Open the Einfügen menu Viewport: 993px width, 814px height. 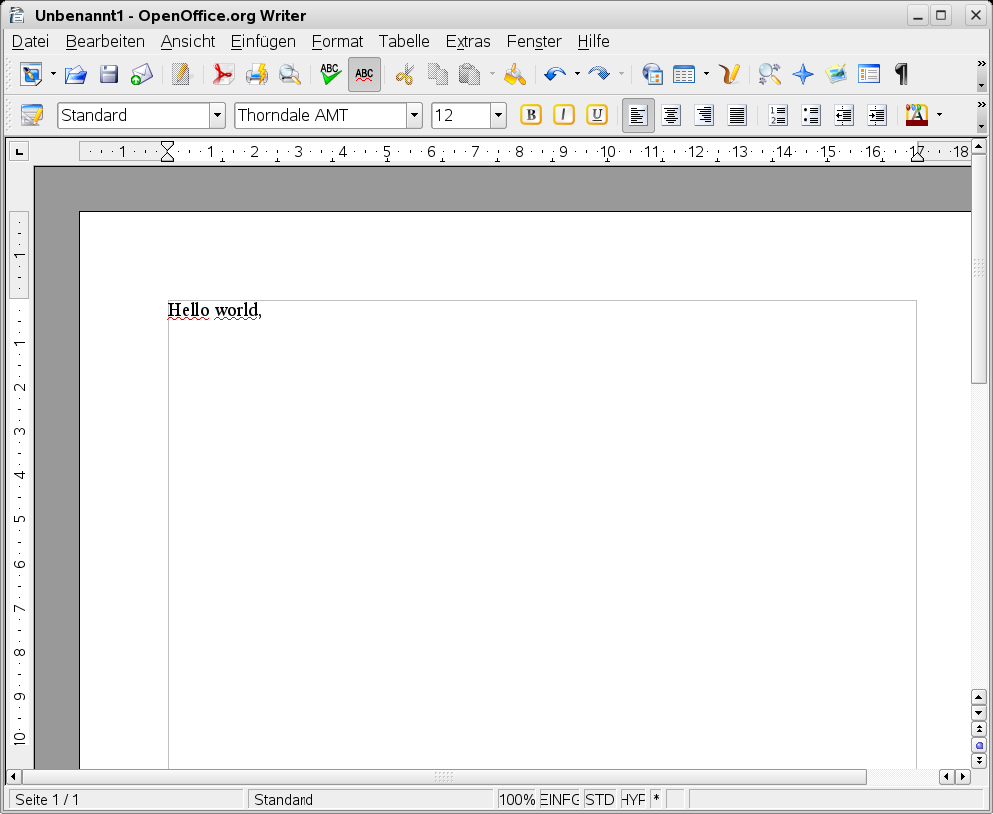[262, 41]
